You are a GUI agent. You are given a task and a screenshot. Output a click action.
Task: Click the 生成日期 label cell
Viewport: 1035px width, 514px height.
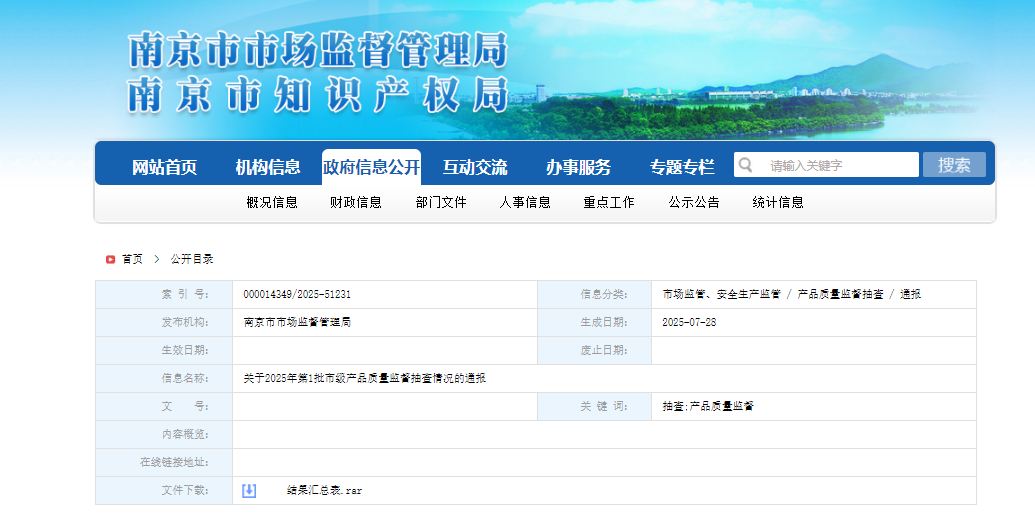[595, 323]
